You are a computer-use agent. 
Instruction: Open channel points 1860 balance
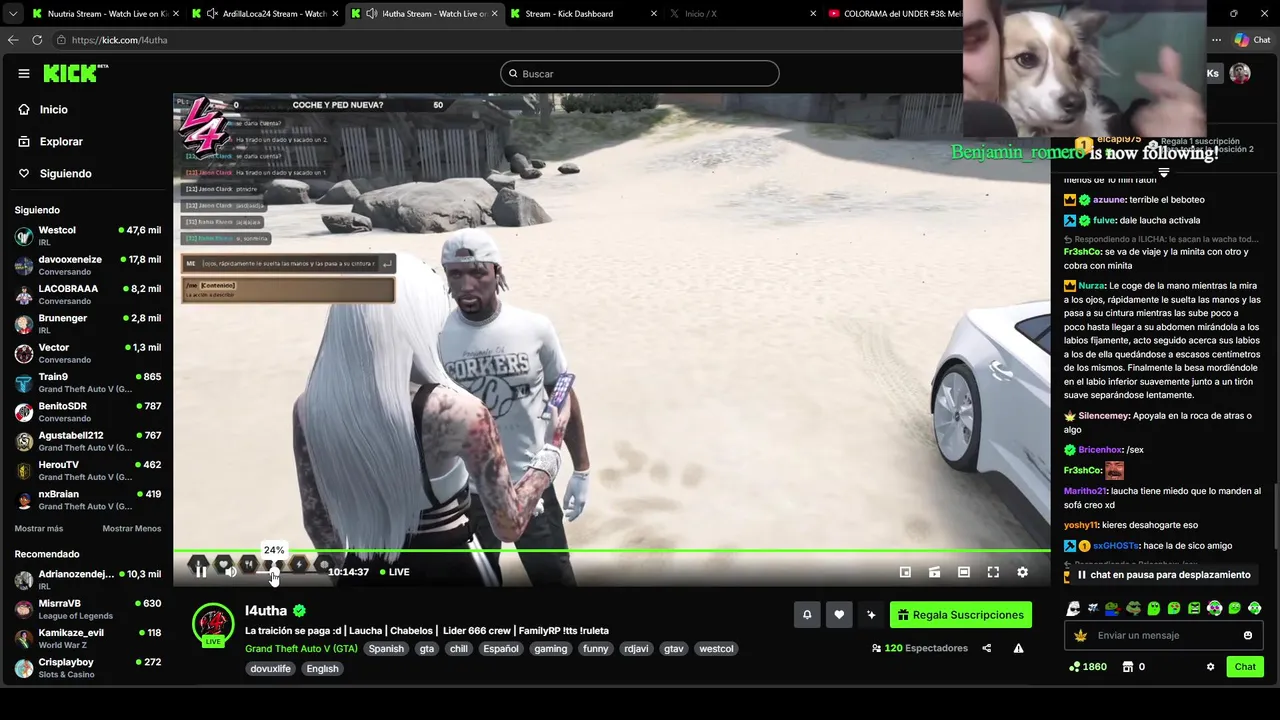[1088, 667]
